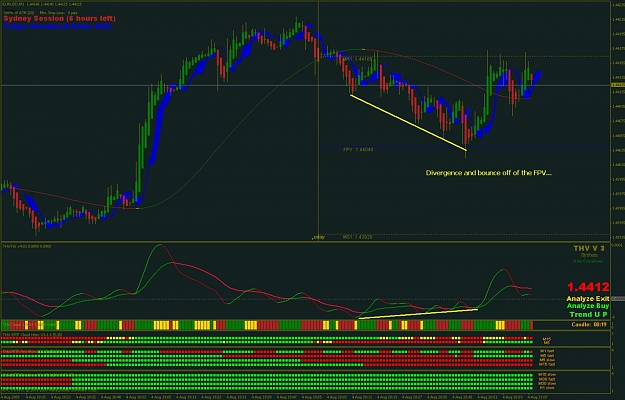Select the 'Divergence and bounce off of the FPV...' annotation
Image resolution: width=625 pixels, height=400 pixels.
pyautogui.click(x=489, y=173)
